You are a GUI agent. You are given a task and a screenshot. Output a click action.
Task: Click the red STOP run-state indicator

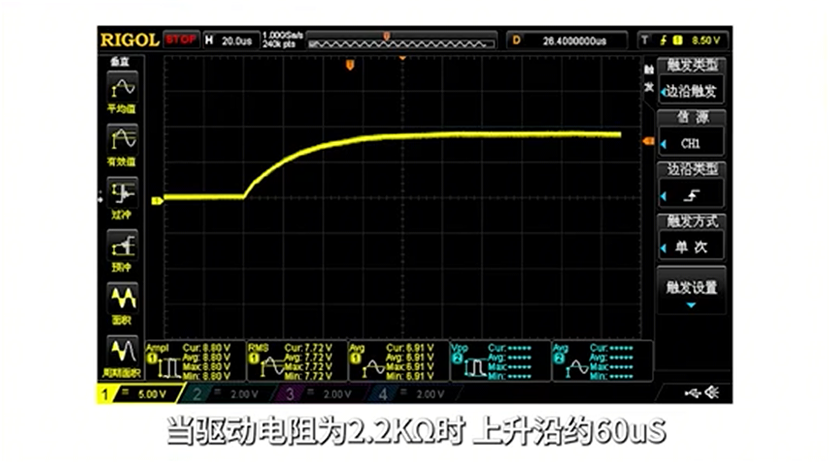pos(181,40)
